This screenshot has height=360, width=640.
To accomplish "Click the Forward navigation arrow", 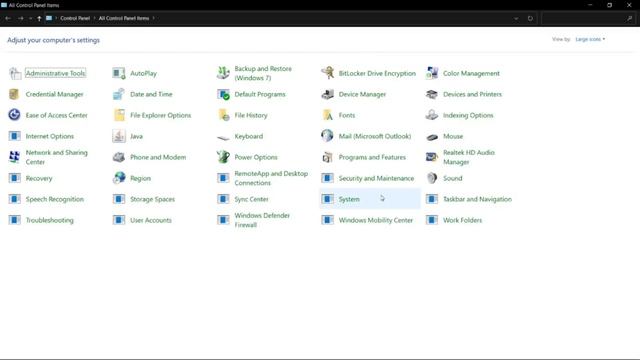I will click(x=20, y=18).
